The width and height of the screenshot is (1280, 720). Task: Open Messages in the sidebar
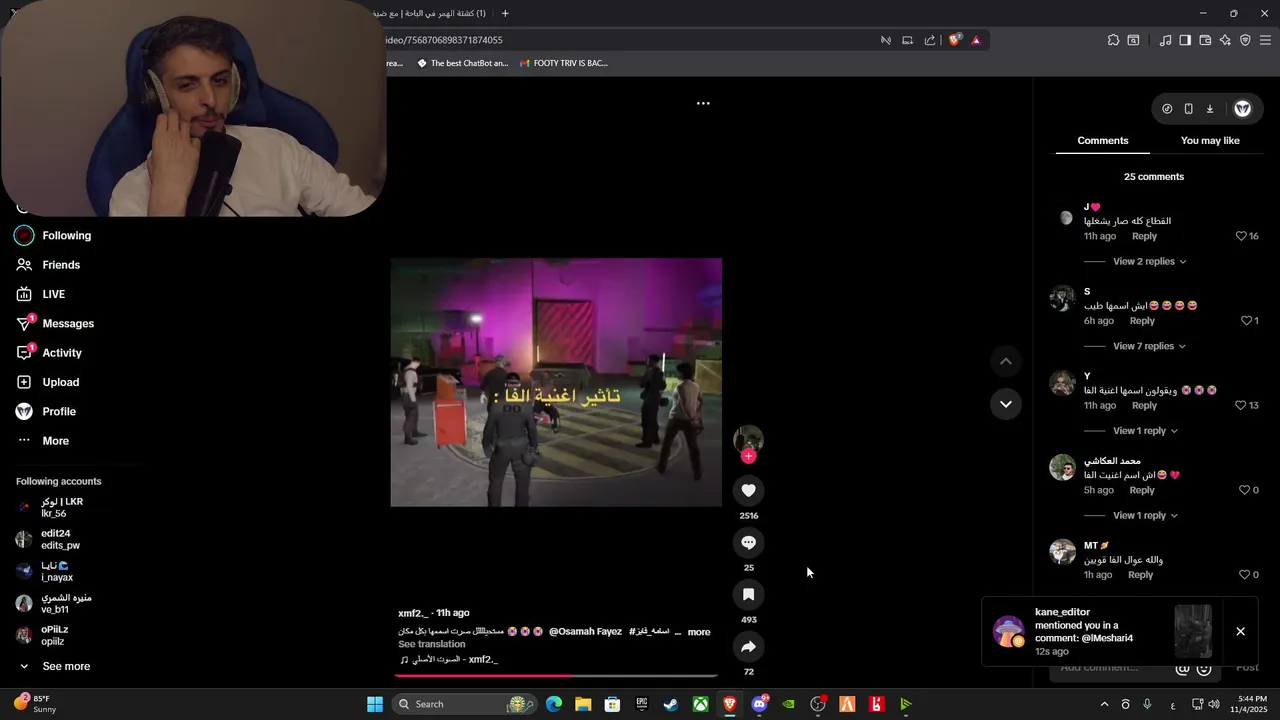(67, 324)
